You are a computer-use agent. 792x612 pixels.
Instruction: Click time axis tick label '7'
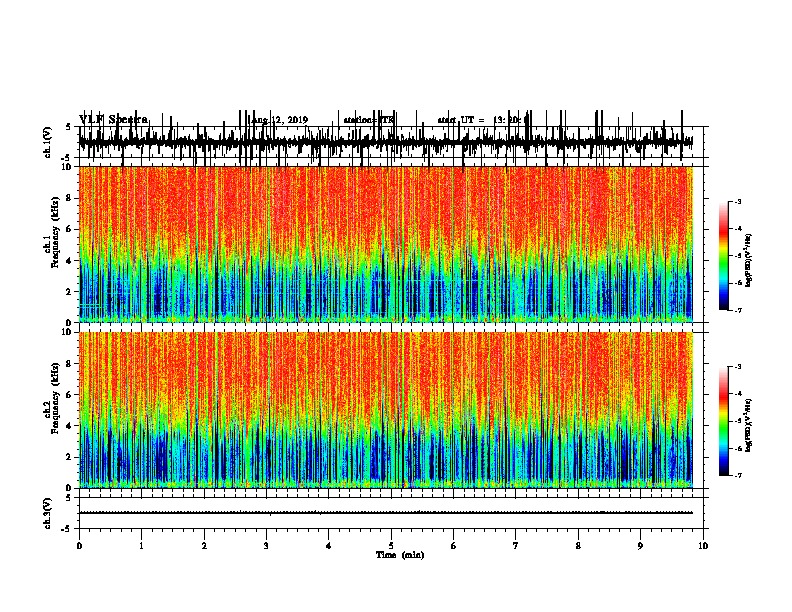[516, 546]
